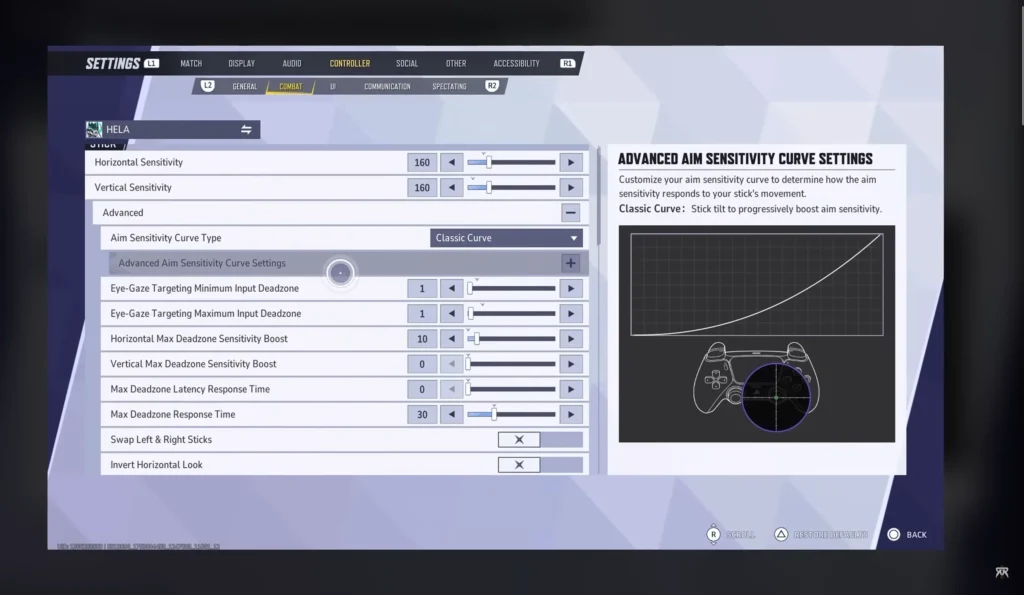Viewport: 1024px width, 595px height.
Task: Toggle Swap Left & Right Sticks
Action: [x=519, y=439]
